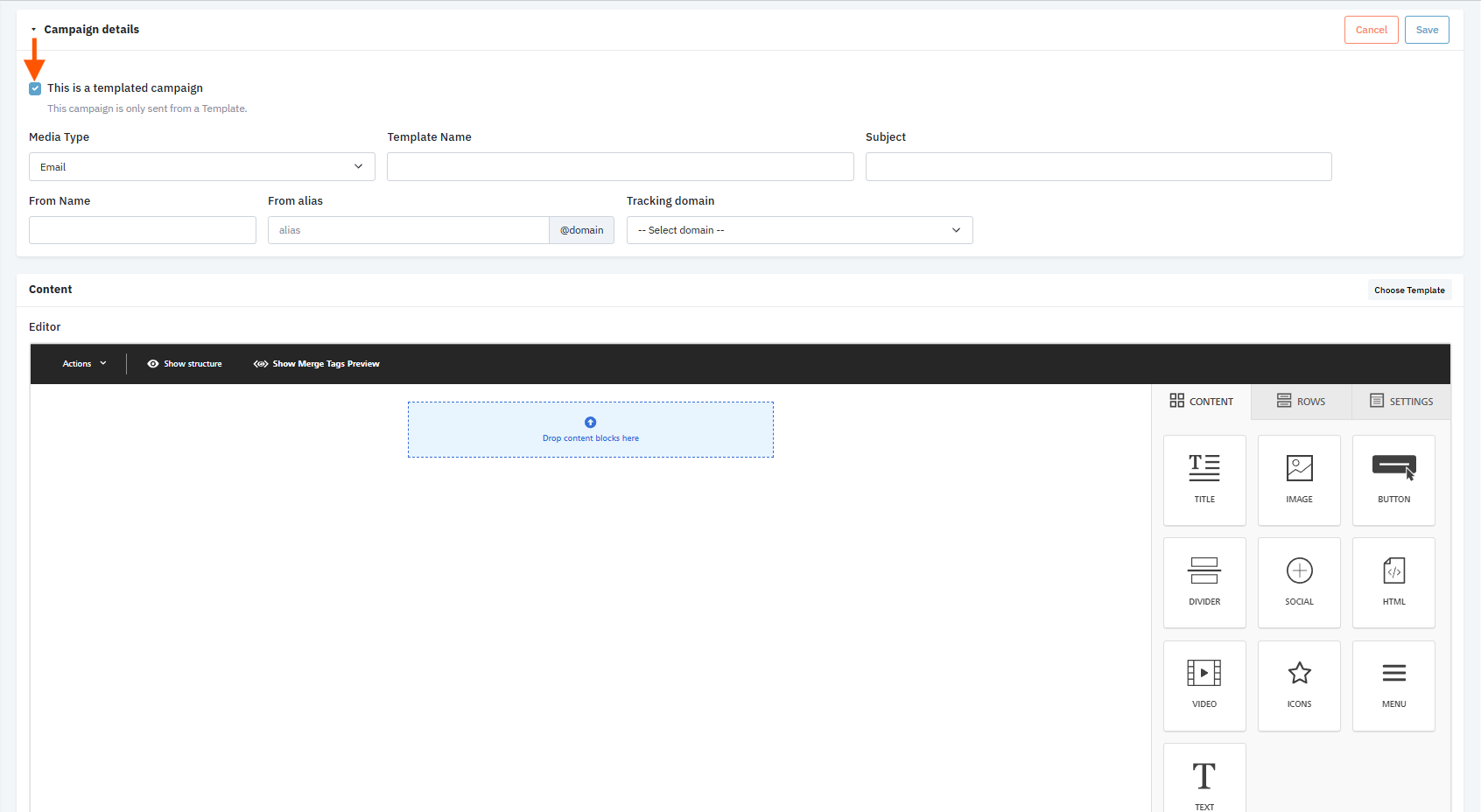Viewport: 1481px width, 812px height.
Task: Toggle Show structure in editor toolbar
Action: 185,364
